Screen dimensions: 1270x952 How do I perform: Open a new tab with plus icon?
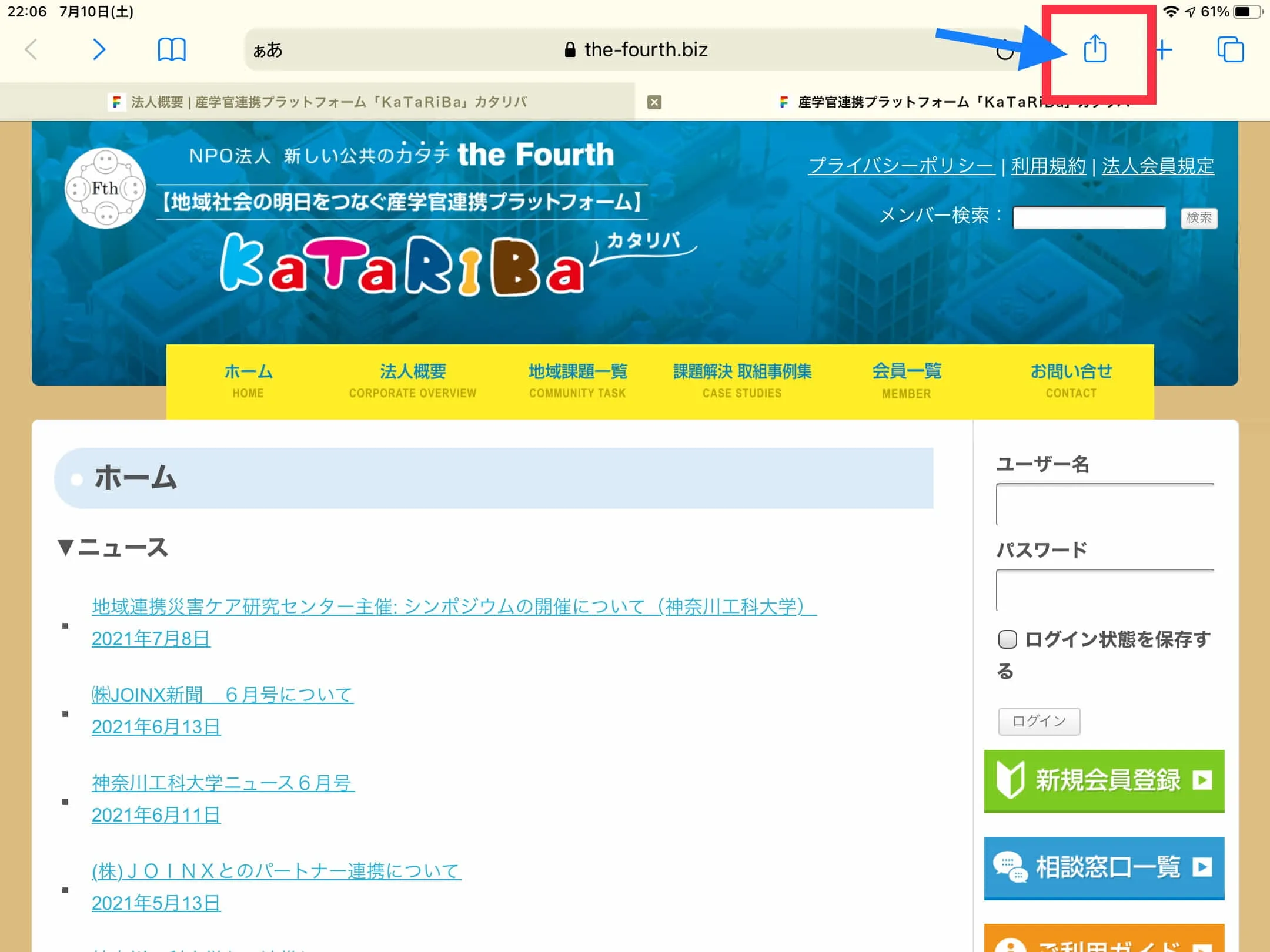pyautogui.click(x=1164, y=50)
